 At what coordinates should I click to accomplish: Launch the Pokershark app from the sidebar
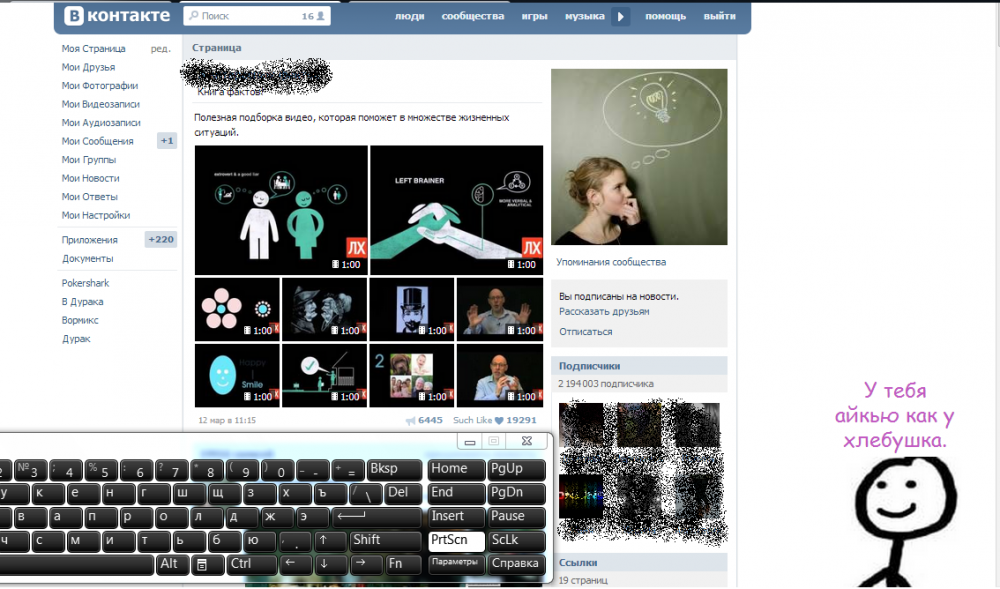[x=85, y=283]
